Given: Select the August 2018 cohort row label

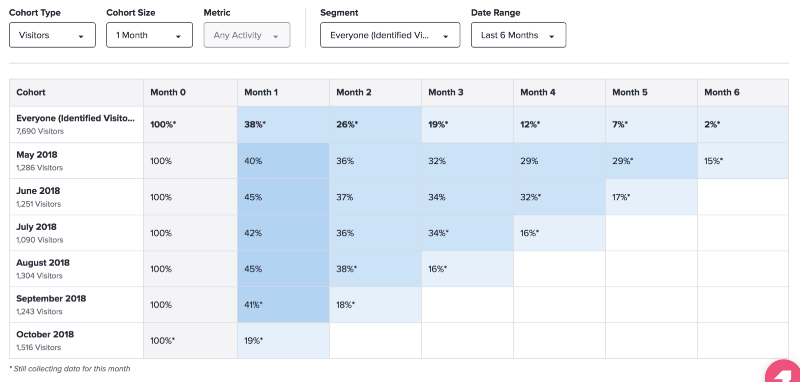Looking at the screenshot, I should pyautogui.click(x=43, y=263).
